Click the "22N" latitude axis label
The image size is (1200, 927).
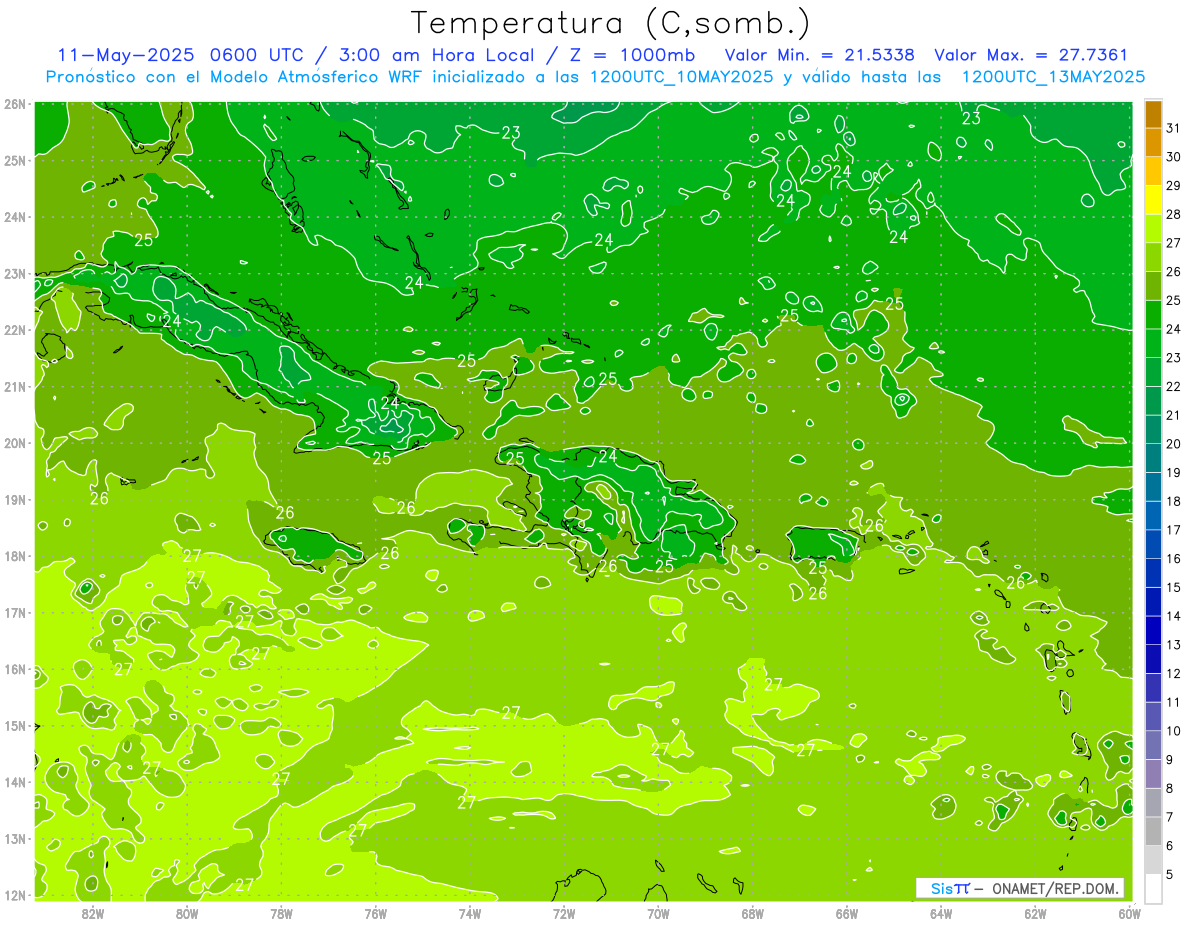click(15, 330)
